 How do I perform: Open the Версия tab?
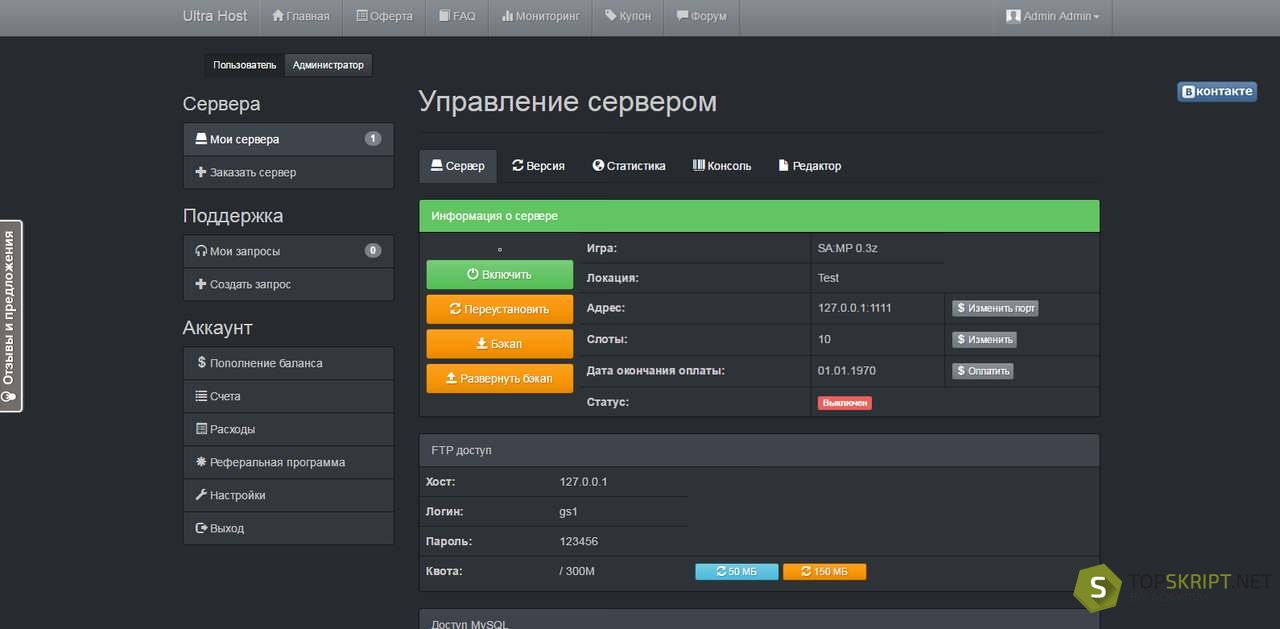tap(538, 166)
